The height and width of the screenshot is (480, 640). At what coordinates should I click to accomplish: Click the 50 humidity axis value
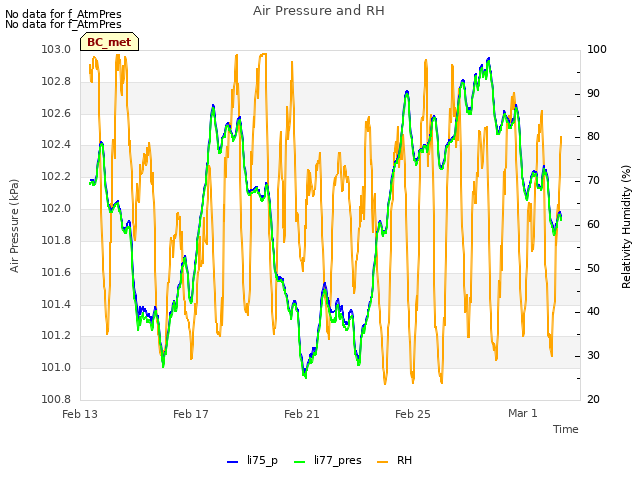point(593,269)
